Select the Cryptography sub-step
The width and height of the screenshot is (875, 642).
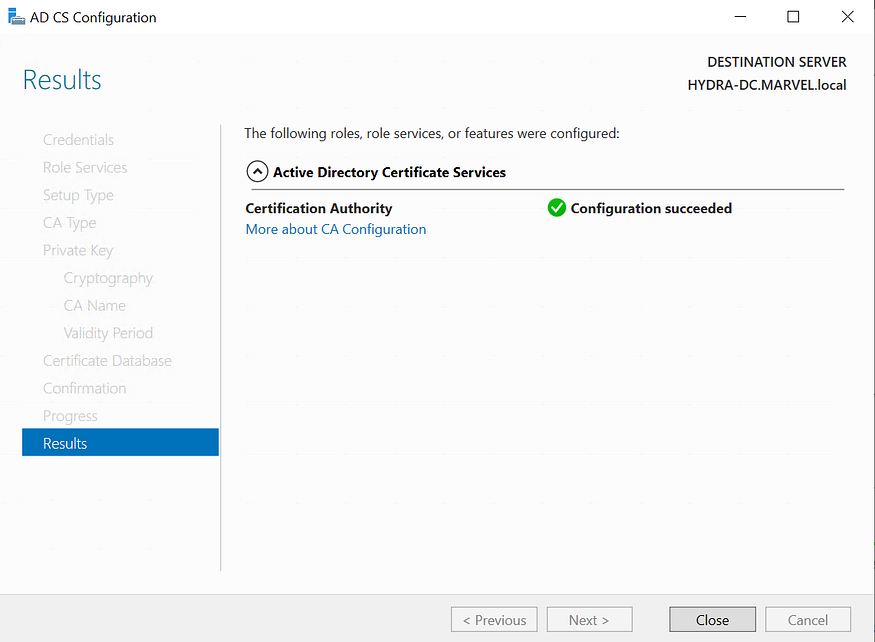coord(108,277)
